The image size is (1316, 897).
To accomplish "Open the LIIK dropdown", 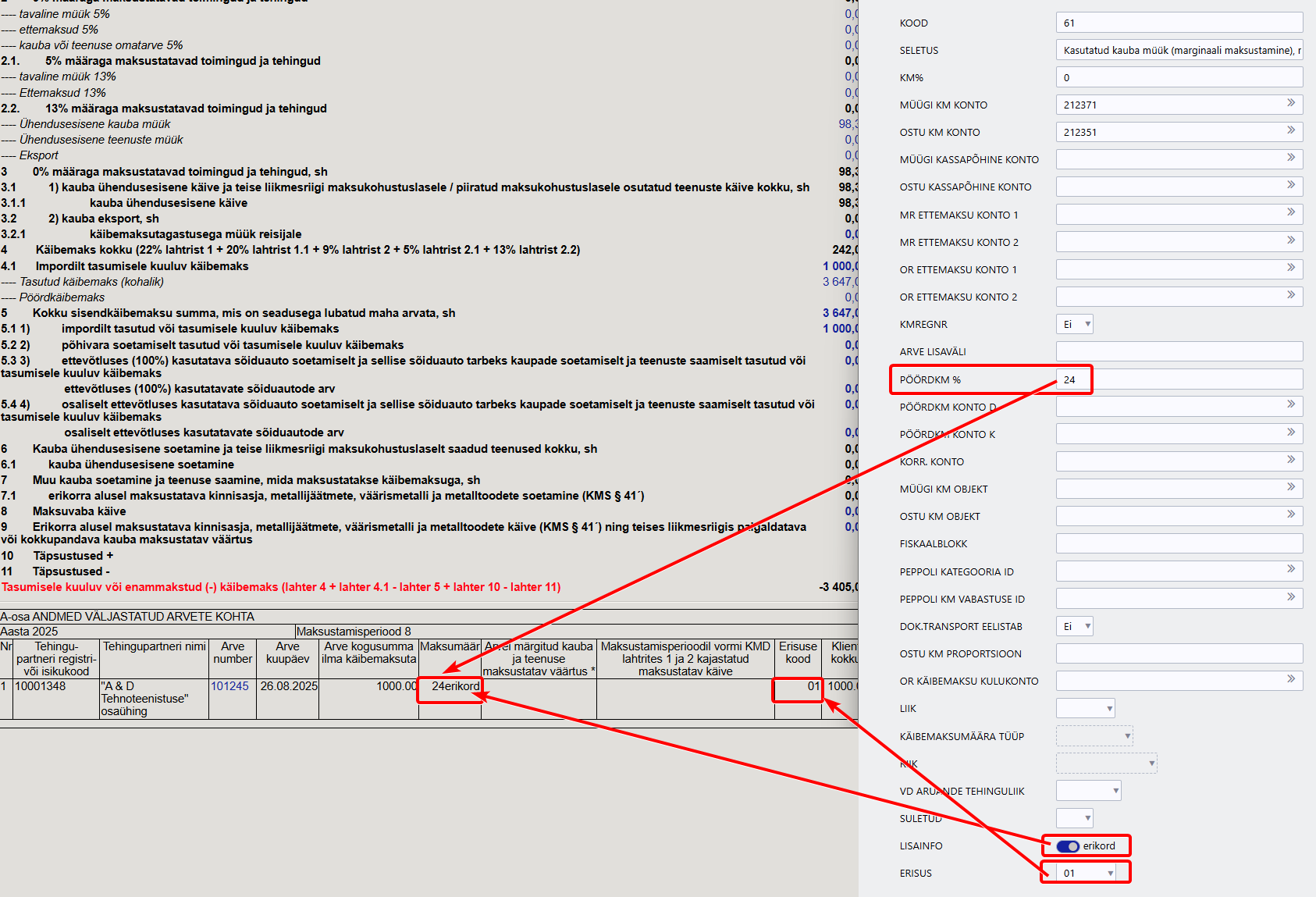I will (1086, 708).
